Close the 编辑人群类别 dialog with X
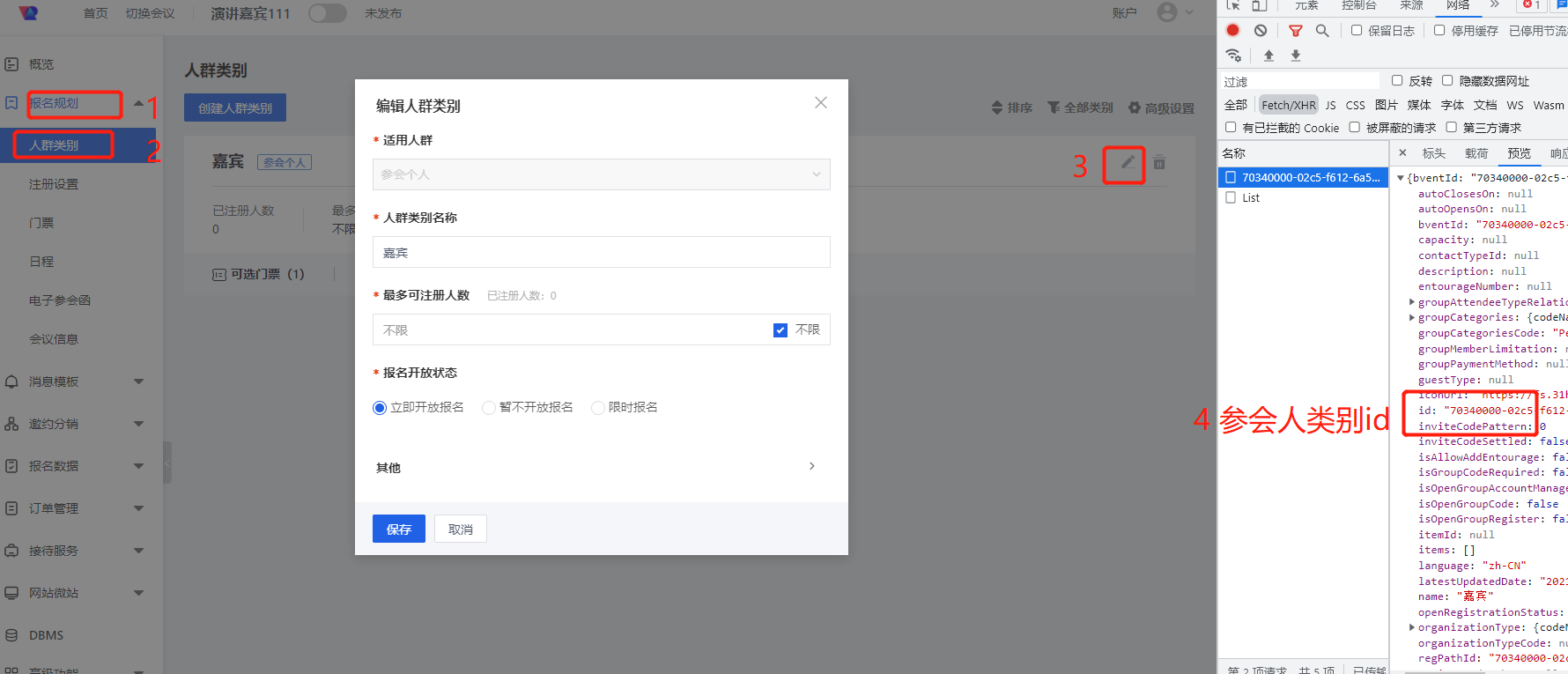The width and height of the screenshot is (1568, 674). 821,102
